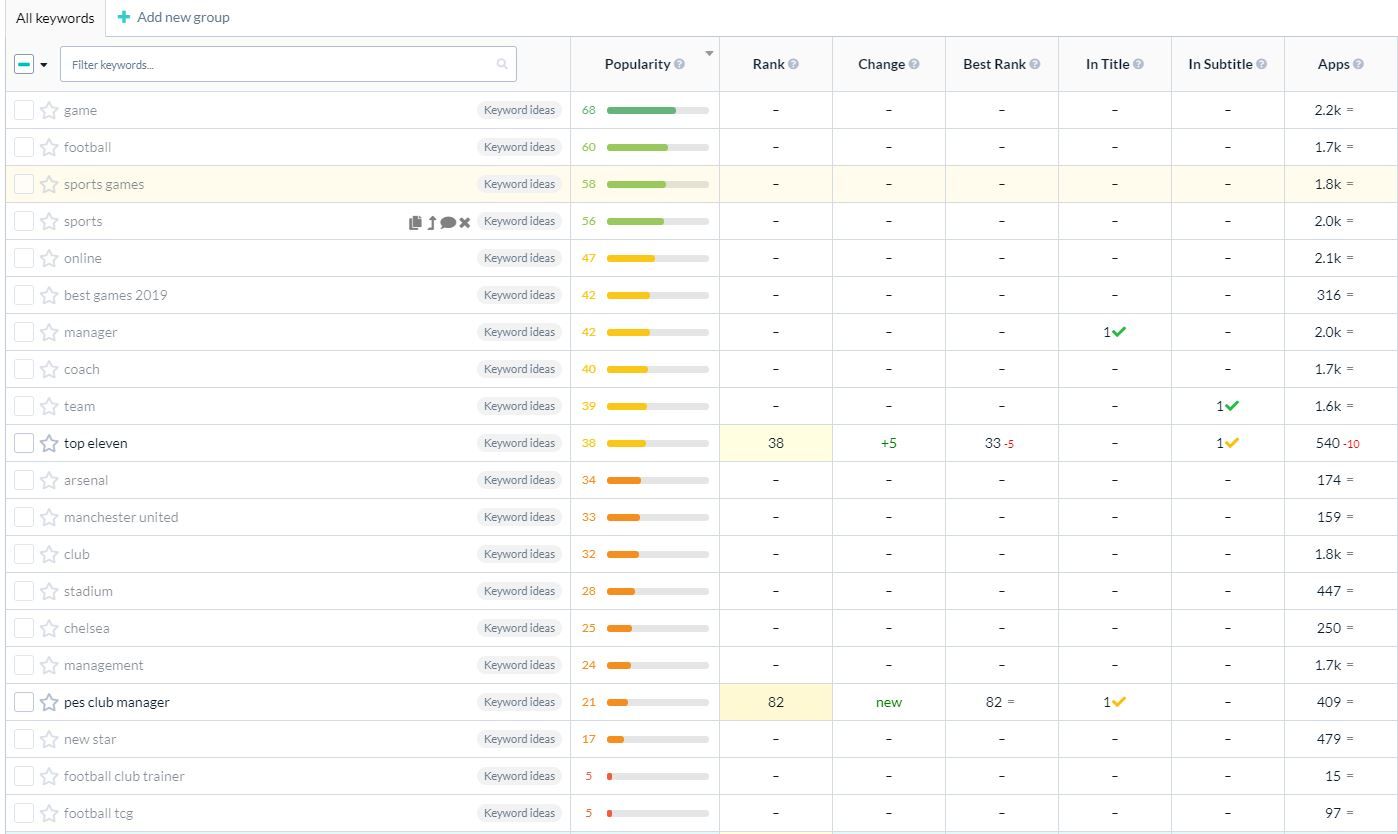
Task: Copy the 'sports' keyword using copy icon
Action: [415, 222]
